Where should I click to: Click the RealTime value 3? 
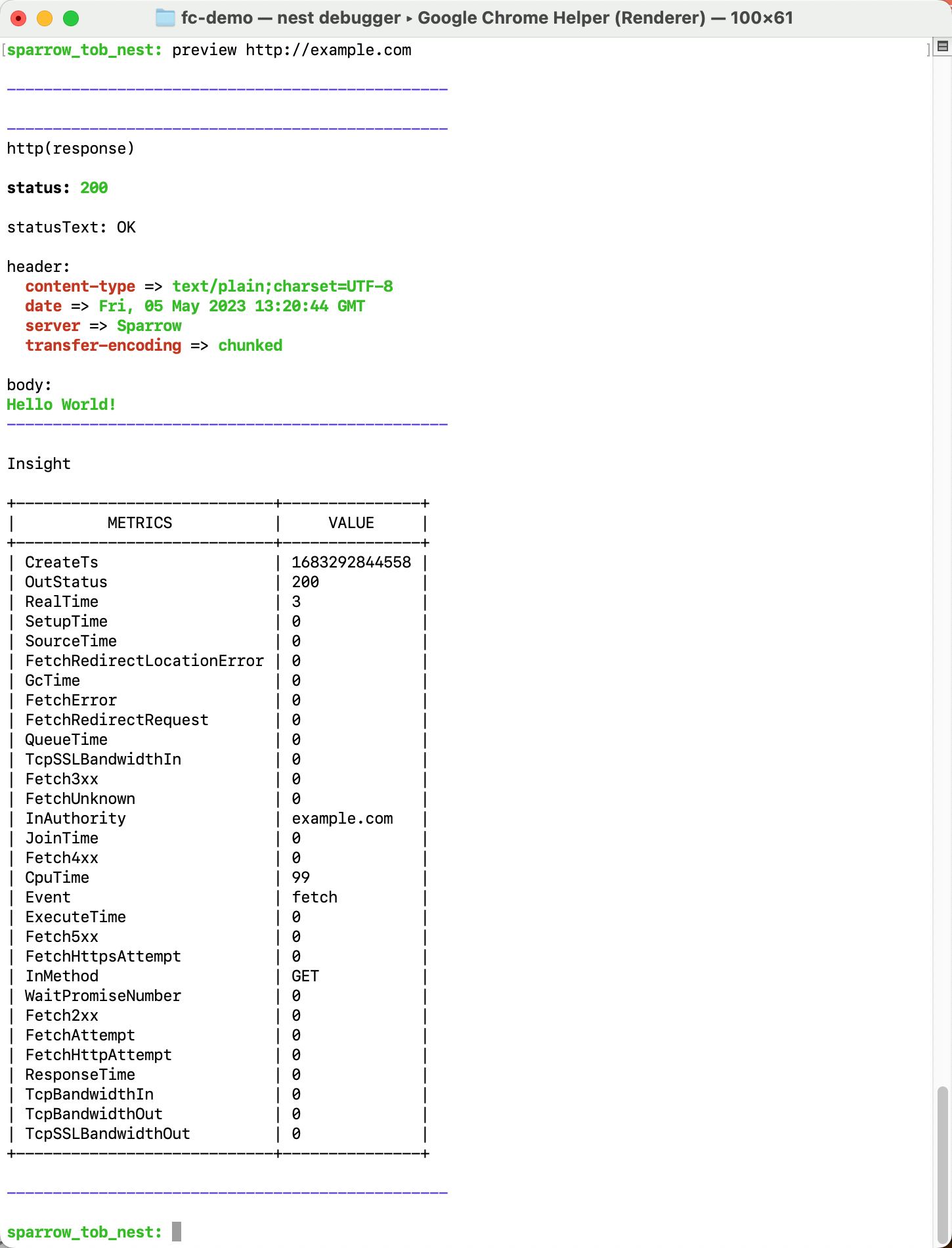(x=296, y=602)
